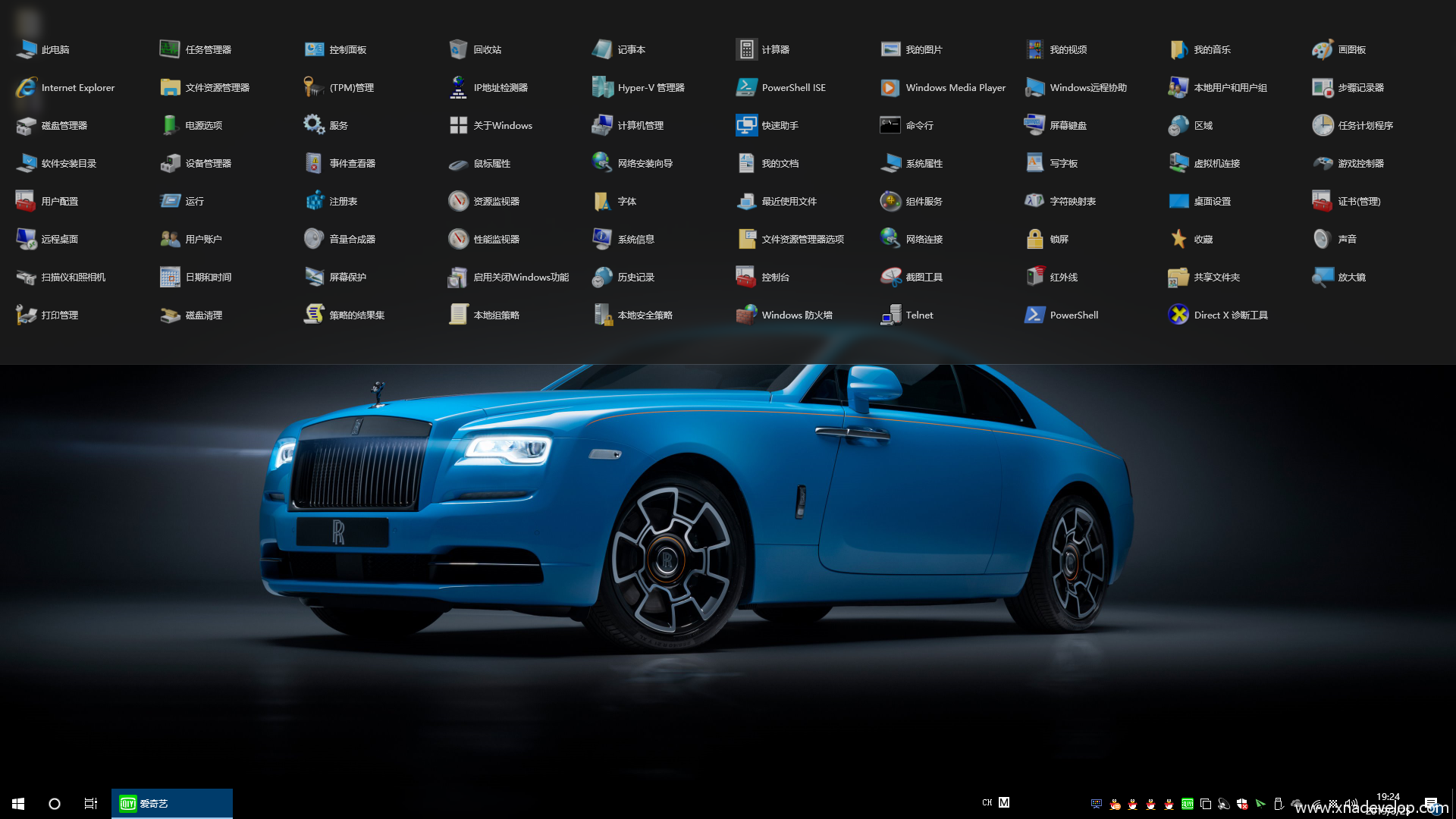Open the Telnet shortcut
1456x819 pixels.
point(890,315)
